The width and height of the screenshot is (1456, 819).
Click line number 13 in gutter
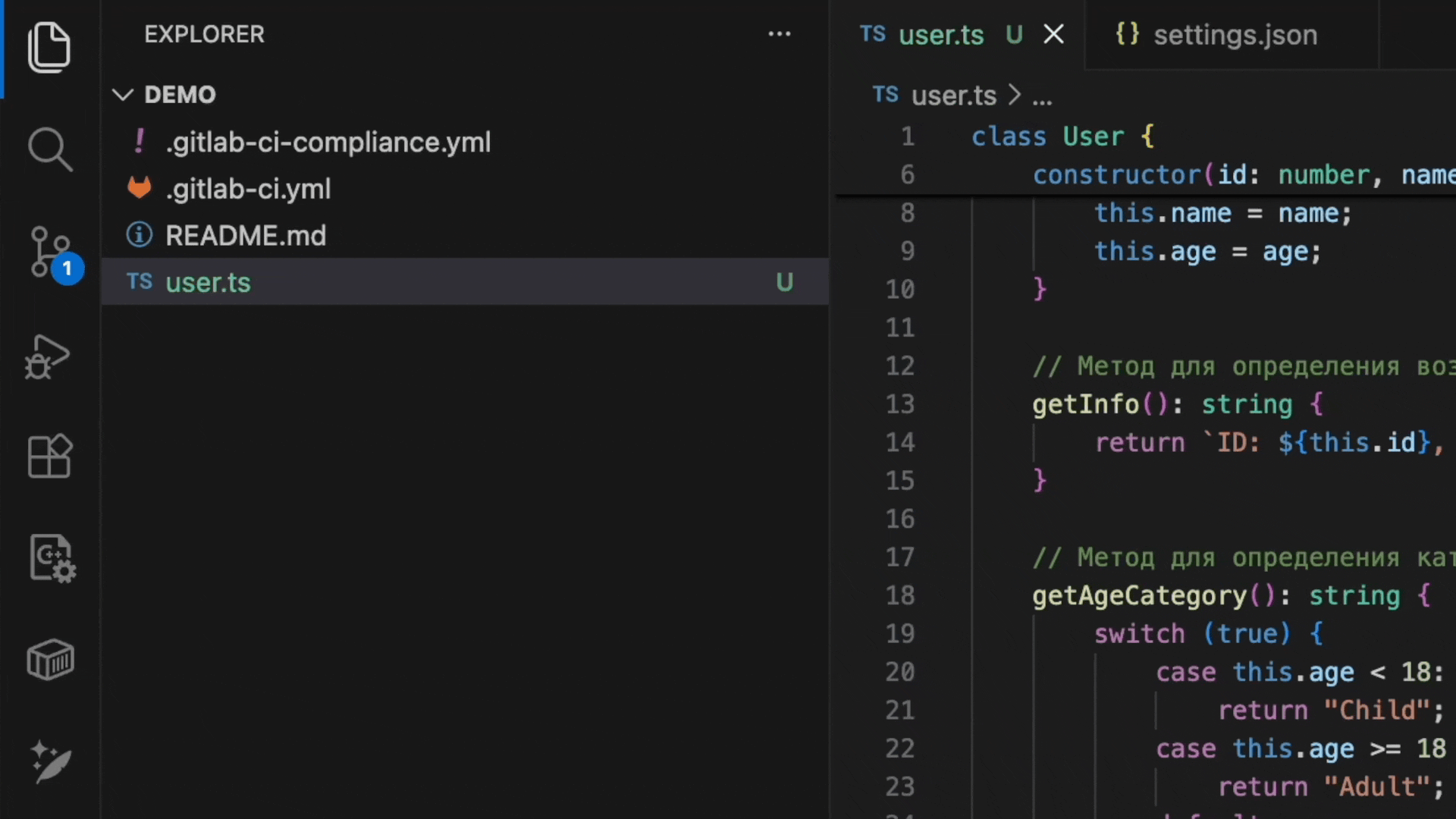[x=900, y=404]
